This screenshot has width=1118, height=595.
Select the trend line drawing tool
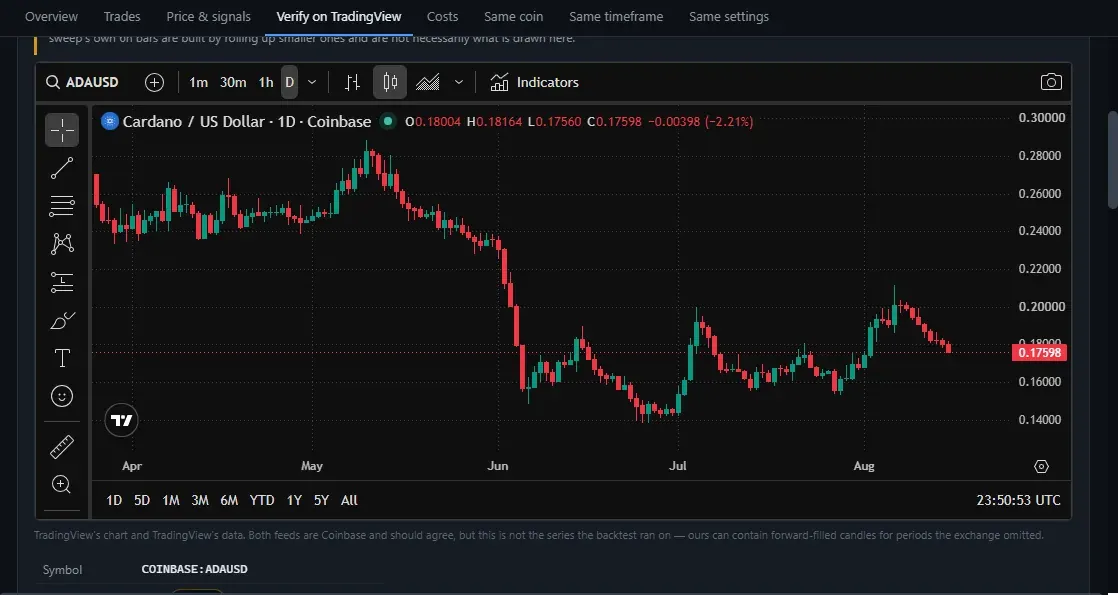[62, 168]
